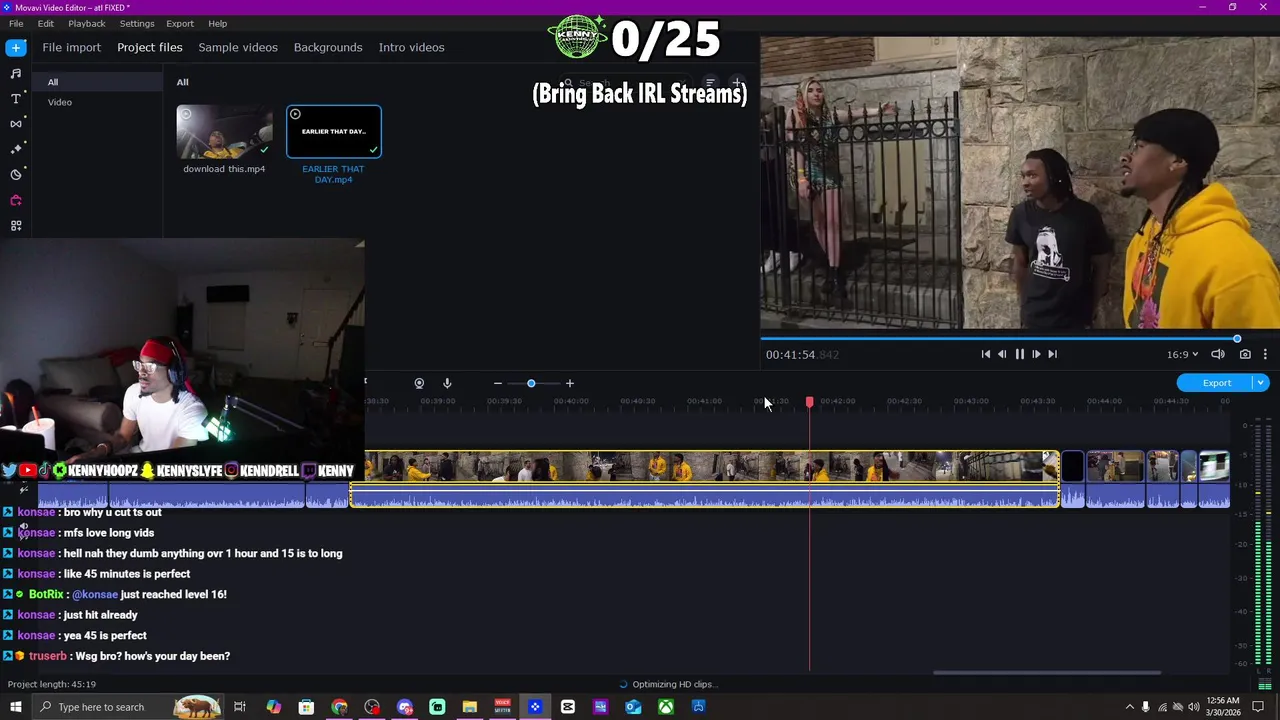The image size is (1280, 720).
Task: Open the Transitions panel icon
Action: [15, 124]
